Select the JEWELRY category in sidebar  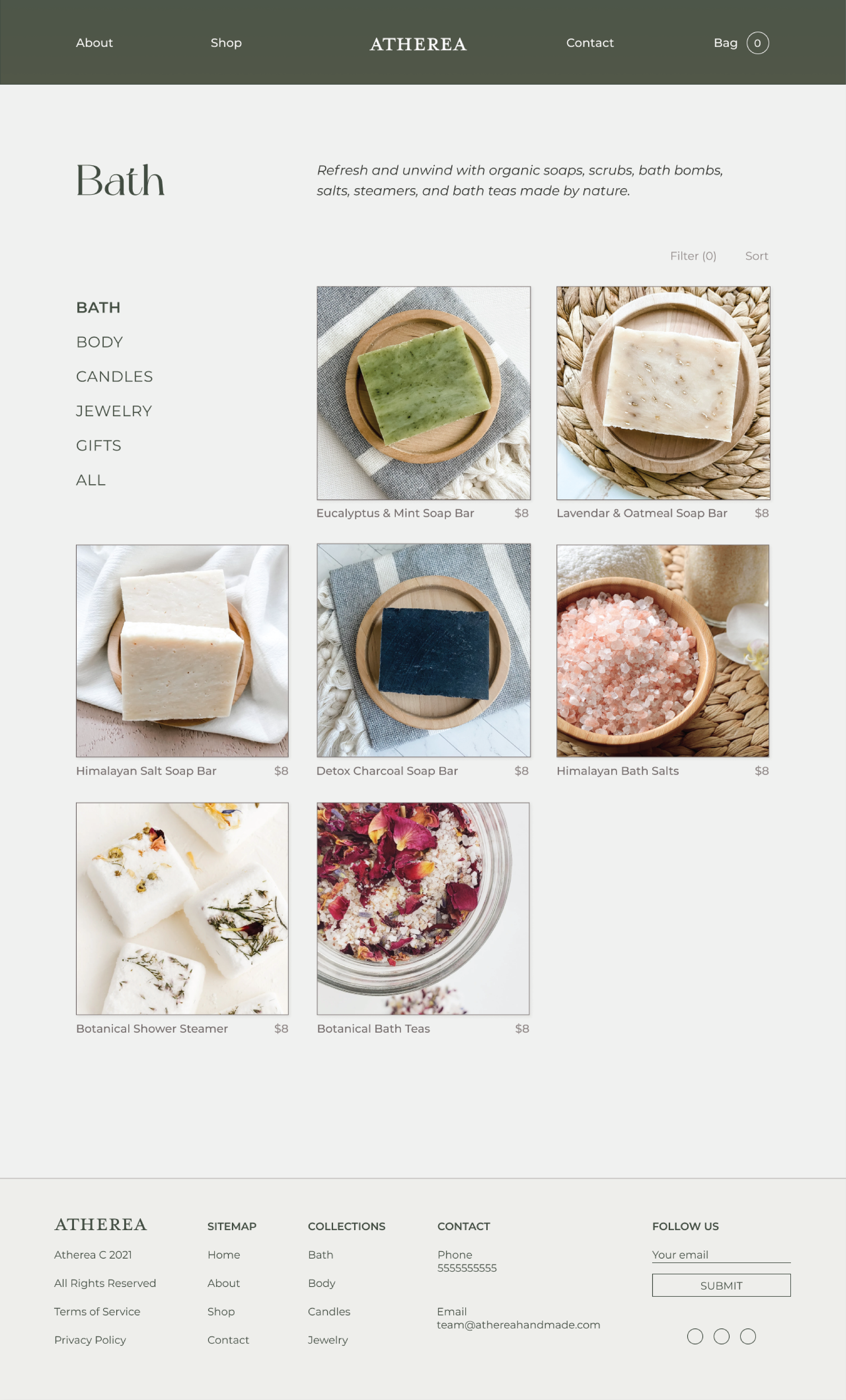(x=114, y=411)
